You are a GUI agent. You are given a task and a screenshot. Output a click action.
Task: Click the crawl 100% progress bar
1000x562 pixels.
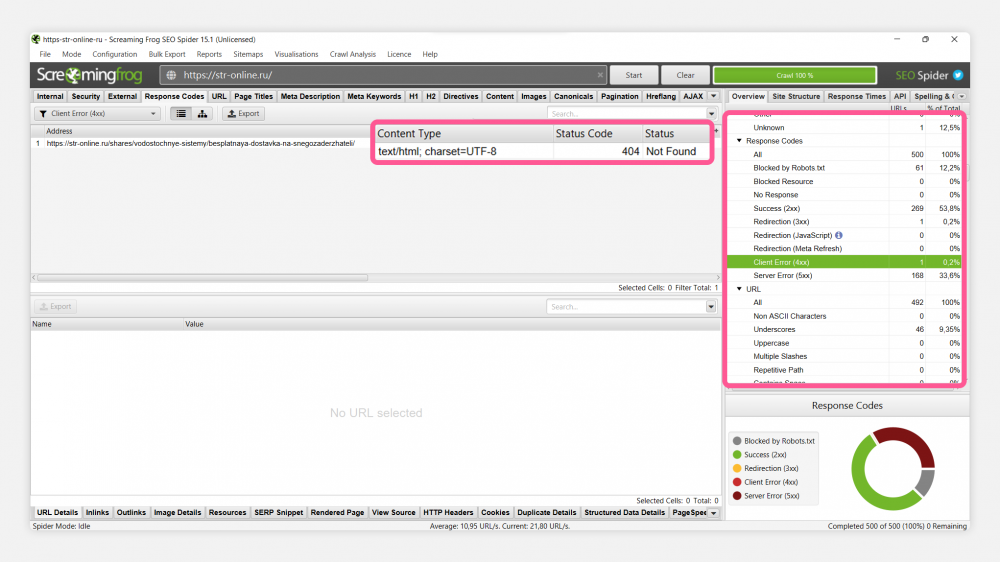click(795, 75)
